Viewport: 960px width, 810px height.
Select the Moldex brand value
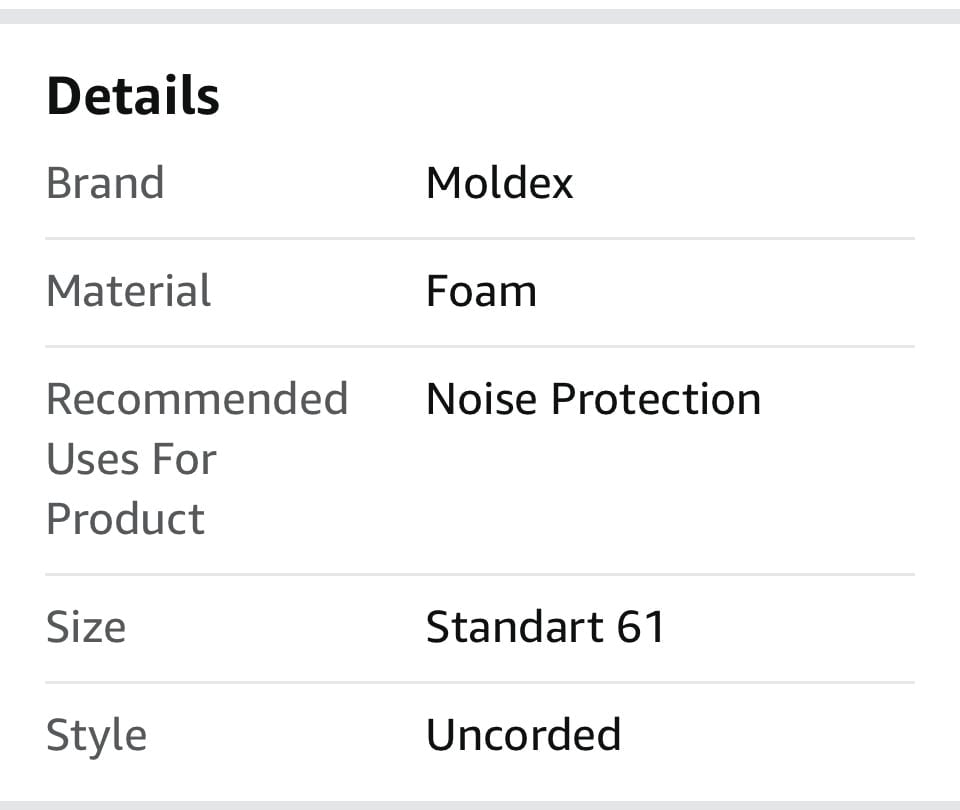pyautogui.click(x=500, y=183)
